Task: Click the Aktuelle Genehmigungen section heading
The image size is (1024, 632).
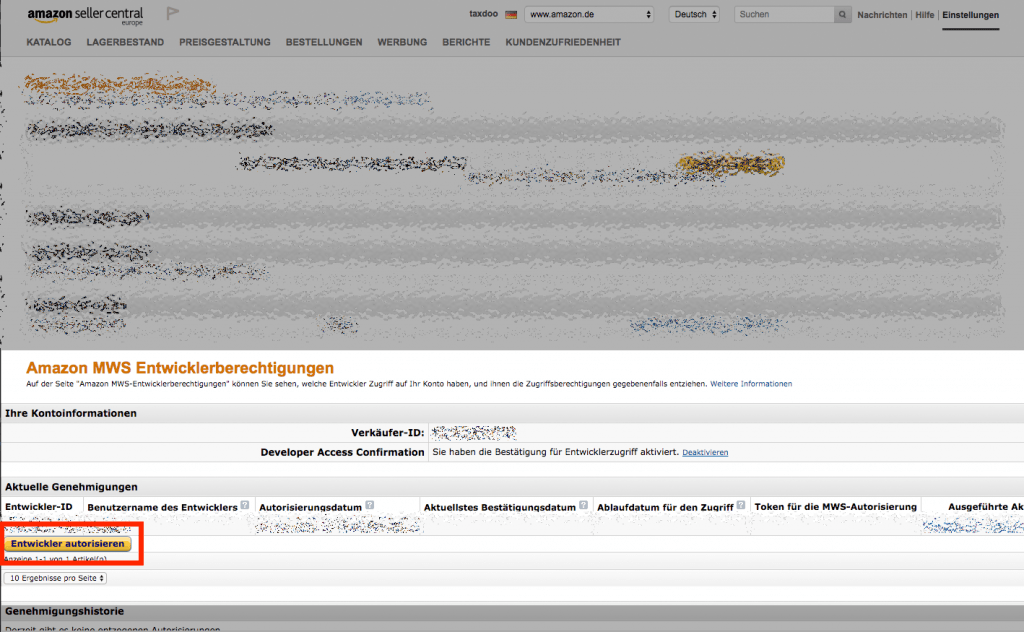Action: (71, 486)
